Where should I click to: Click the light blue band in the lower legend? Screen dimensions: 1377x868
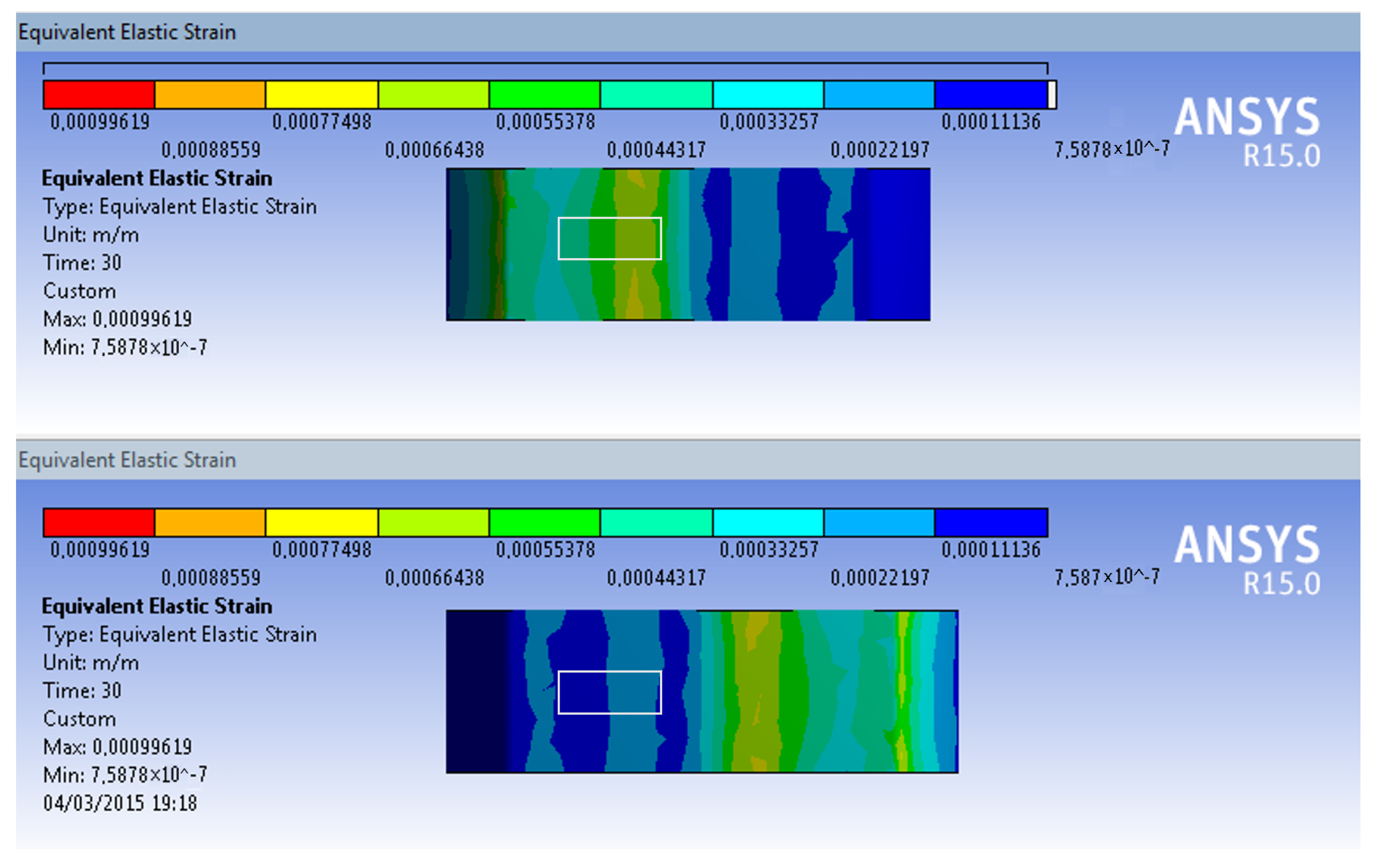point(880,523)
